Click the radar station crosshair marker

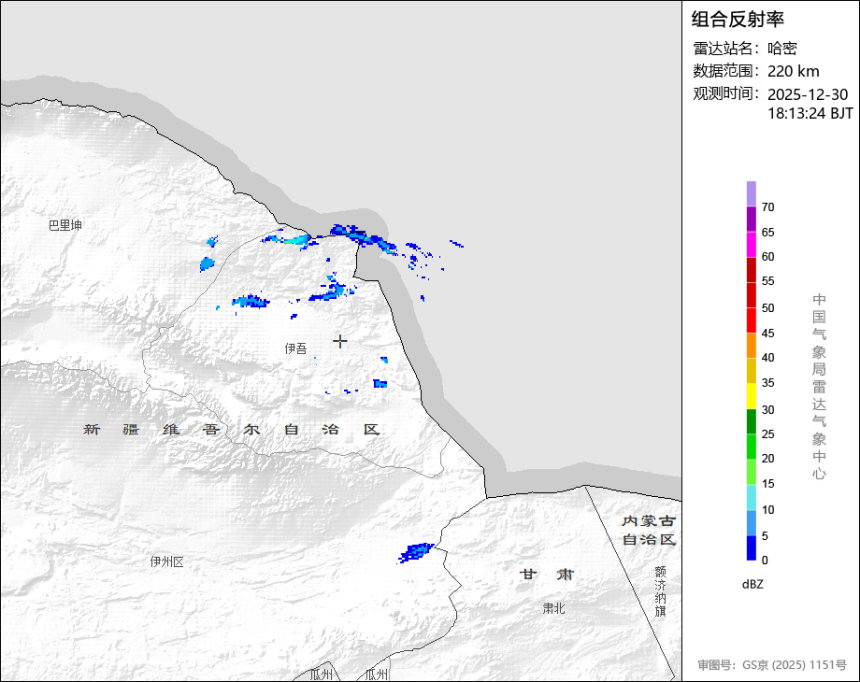tap(340, 341)
